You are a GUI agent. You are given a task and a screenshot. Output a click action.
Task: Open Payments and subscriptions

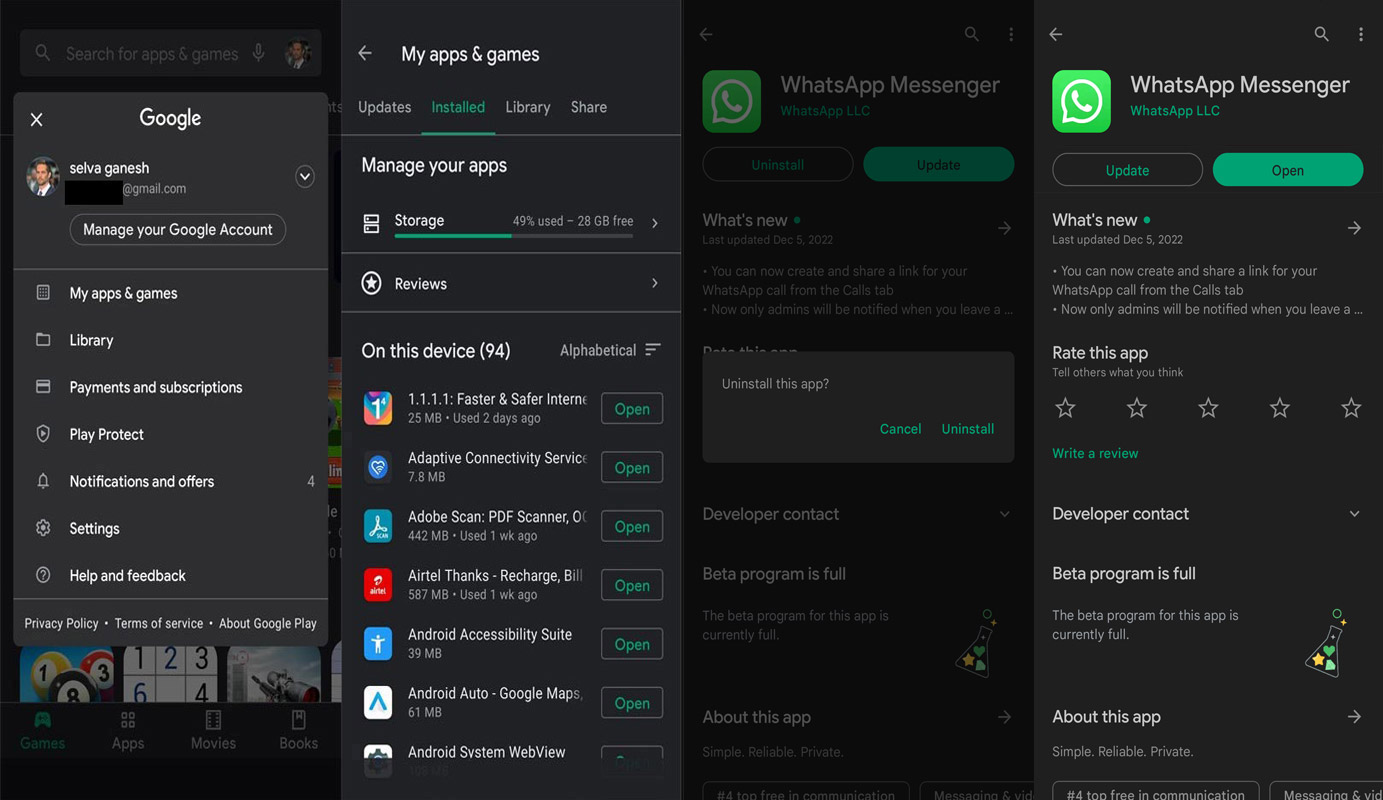tap(170, 387)
